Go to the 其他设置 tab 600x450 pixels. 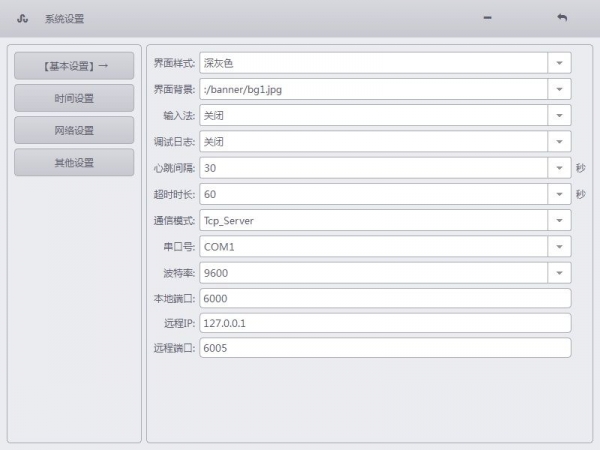coord(74,162)
